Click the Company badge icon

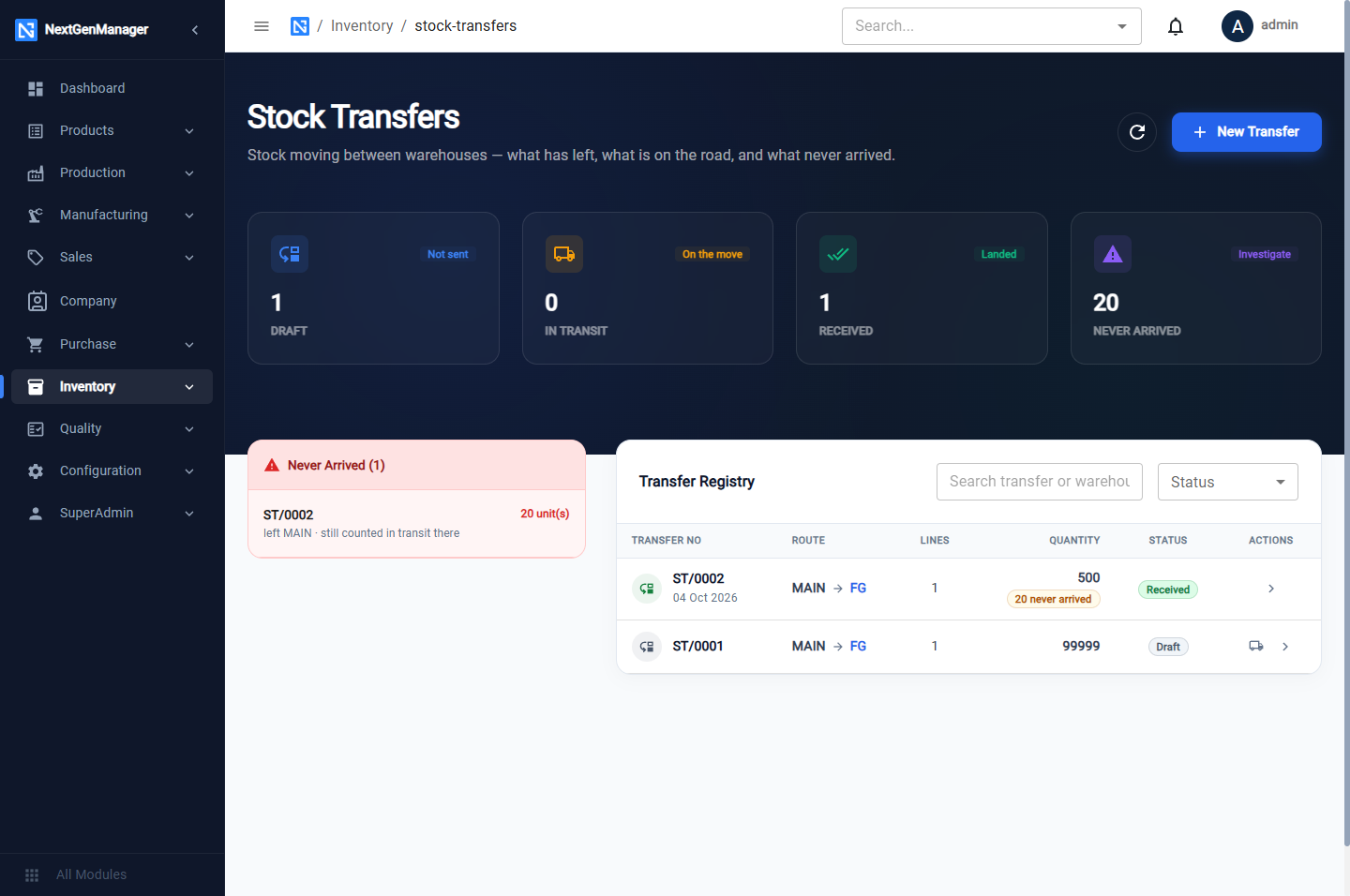(37, 301)
